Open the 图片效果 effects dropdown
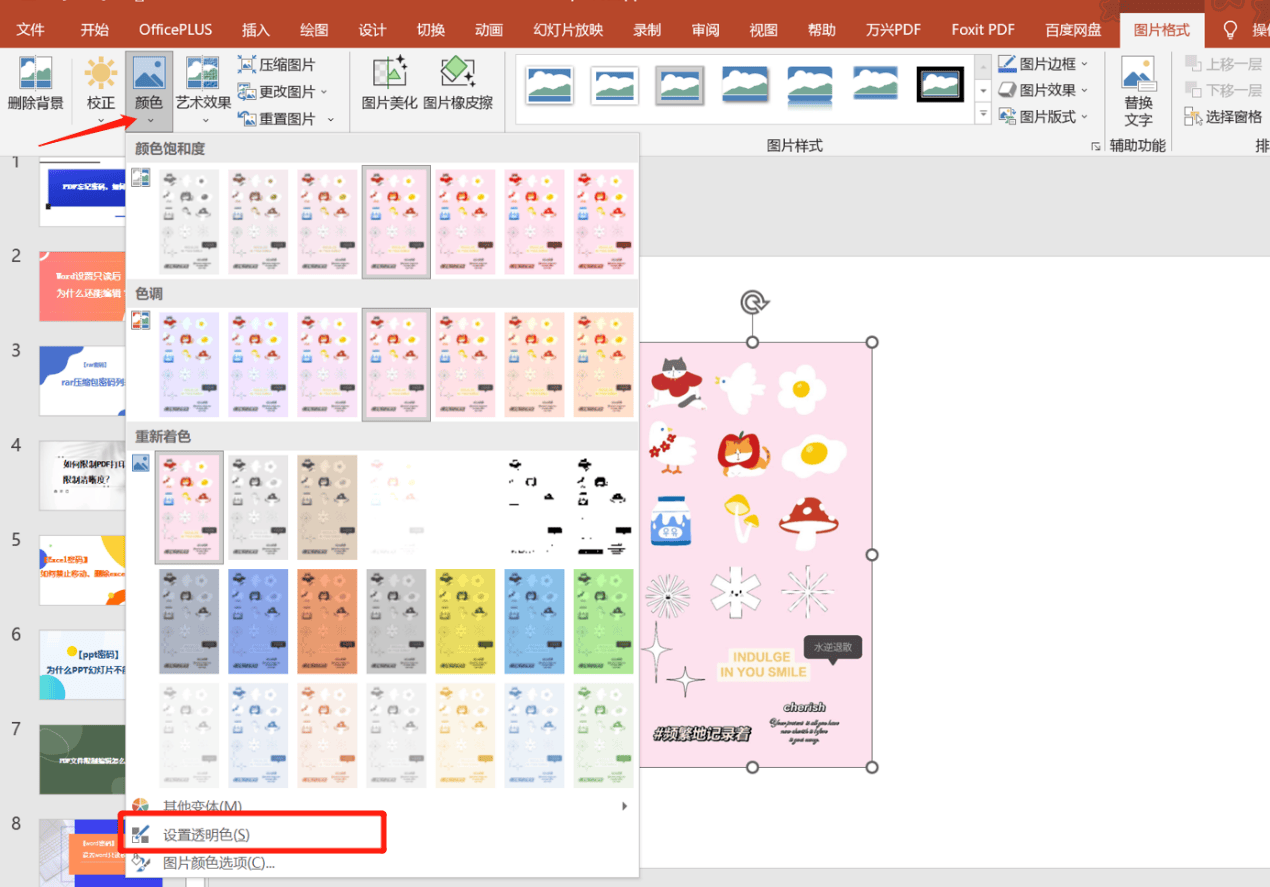The image size is (1270, 887). [x=1084, y=90]
